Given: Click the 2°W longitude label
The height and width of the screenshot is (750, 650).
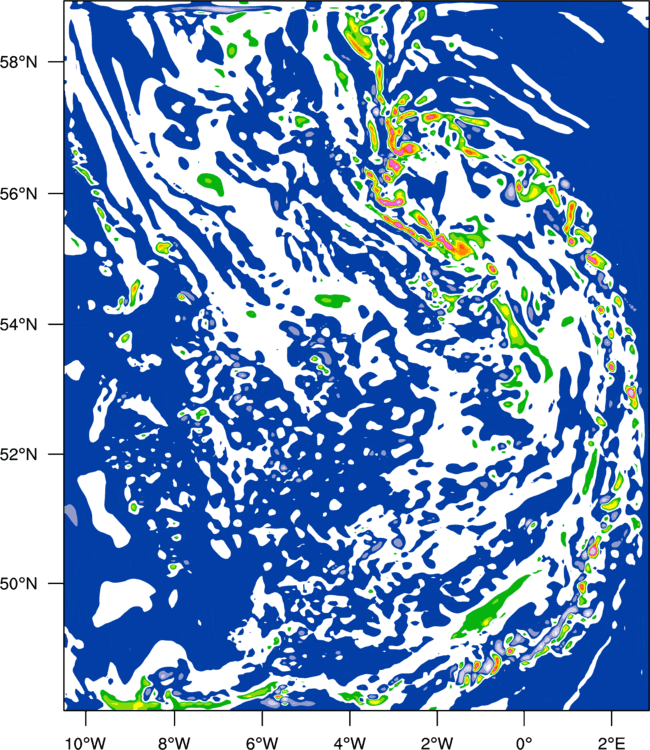Looking at the screenshot, I should click(x=437, y=742).
